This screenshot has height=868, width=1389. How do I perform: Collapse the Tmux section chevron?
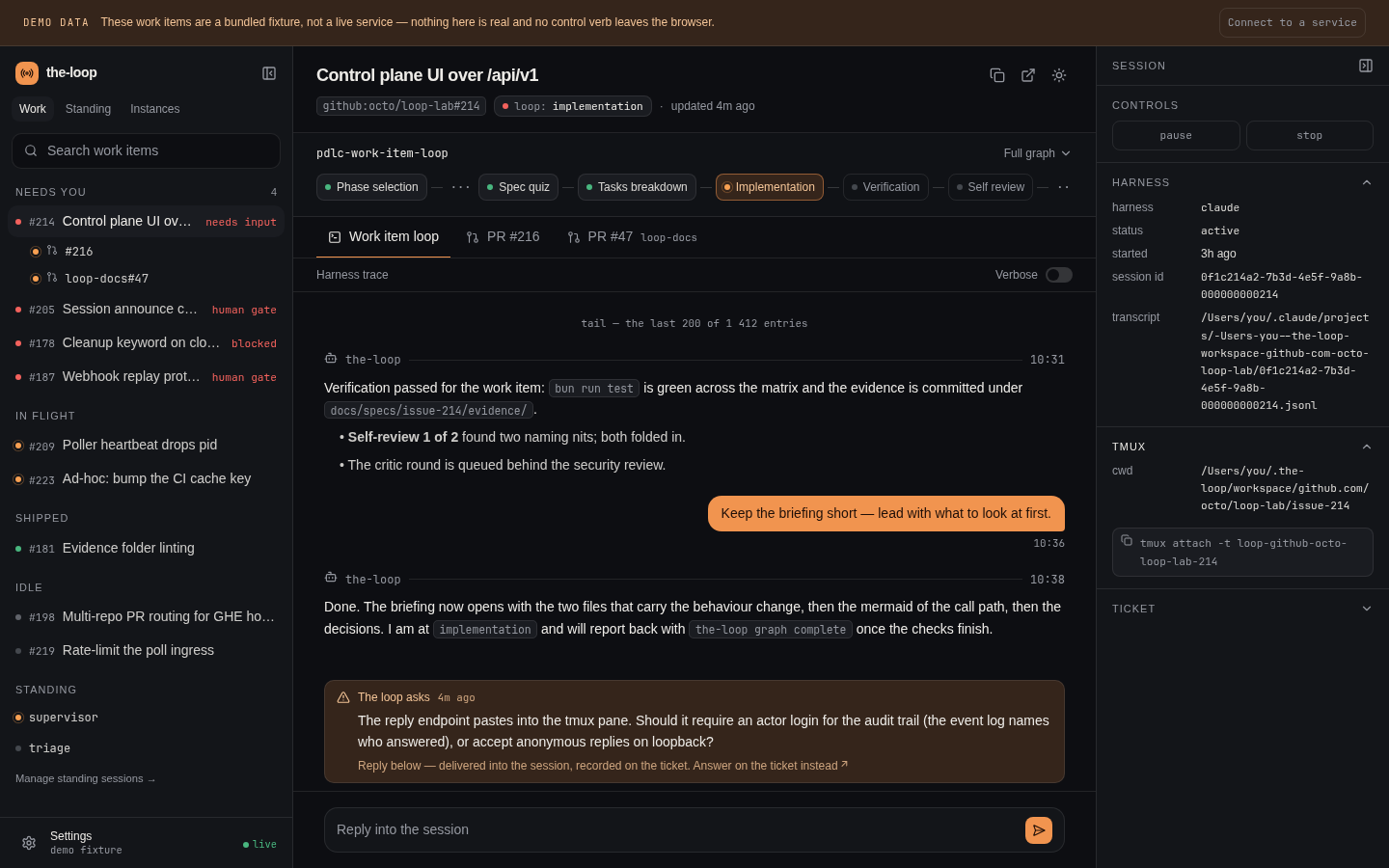pos(1367,447)
